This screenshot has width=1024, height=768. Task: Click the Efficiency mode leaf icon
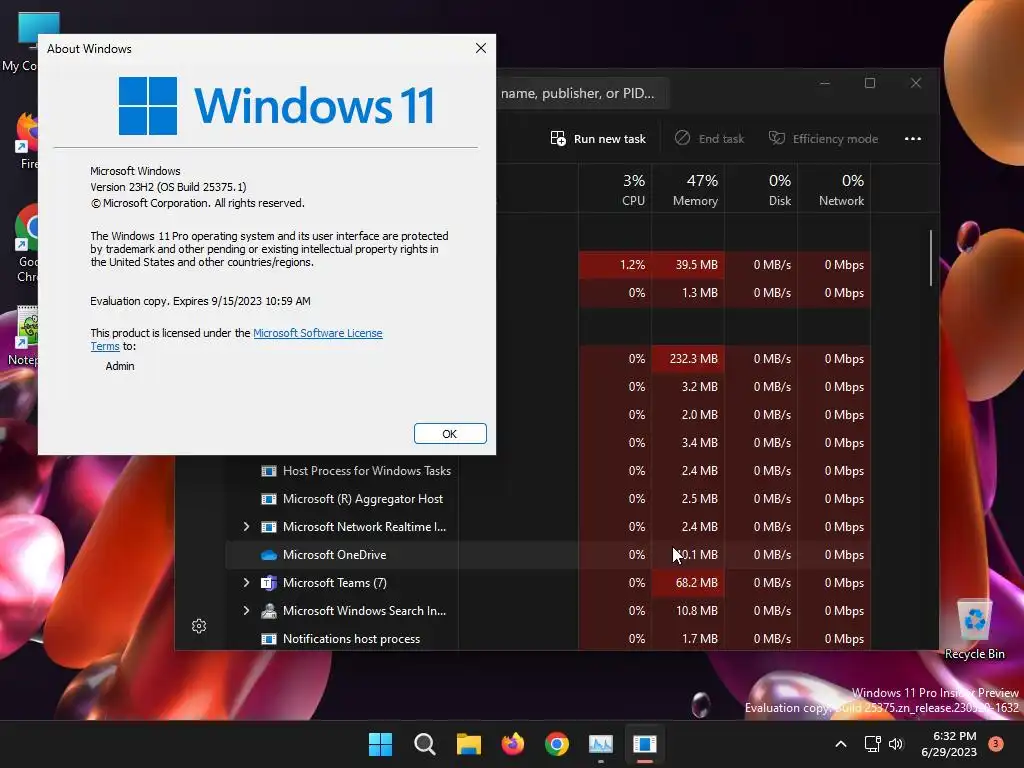click(776, 138)
